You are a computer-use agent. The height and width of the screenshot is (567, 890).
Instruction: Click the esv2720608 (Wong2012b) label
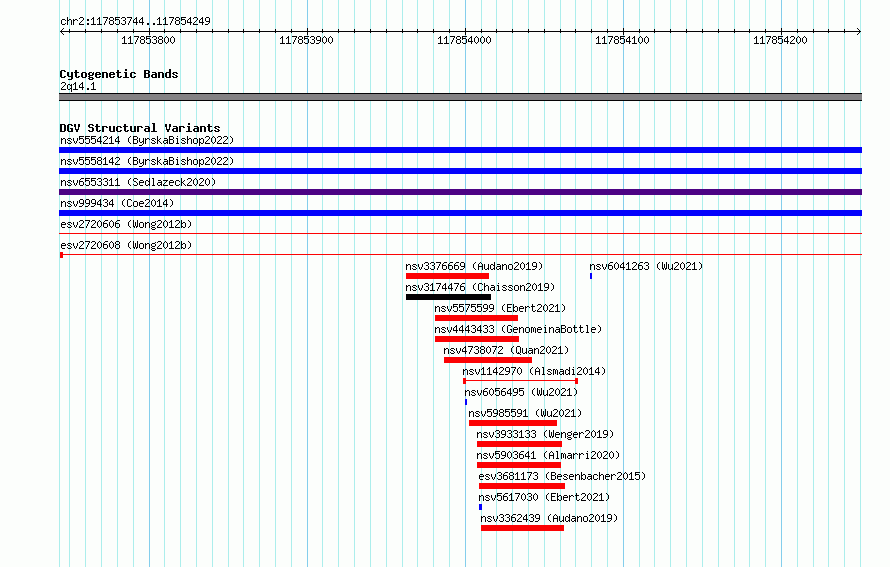tap(126, 245)
